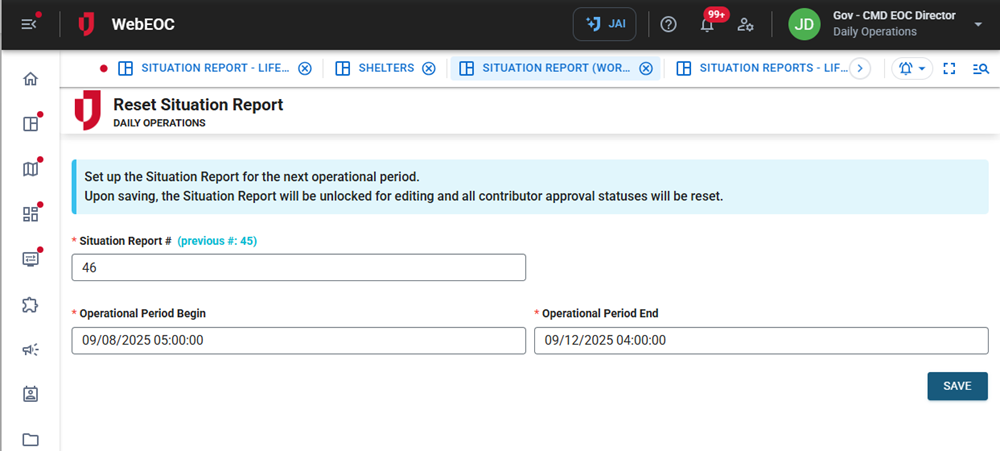Open the plugins puzzle icon in sidebar

coord(30,304)
